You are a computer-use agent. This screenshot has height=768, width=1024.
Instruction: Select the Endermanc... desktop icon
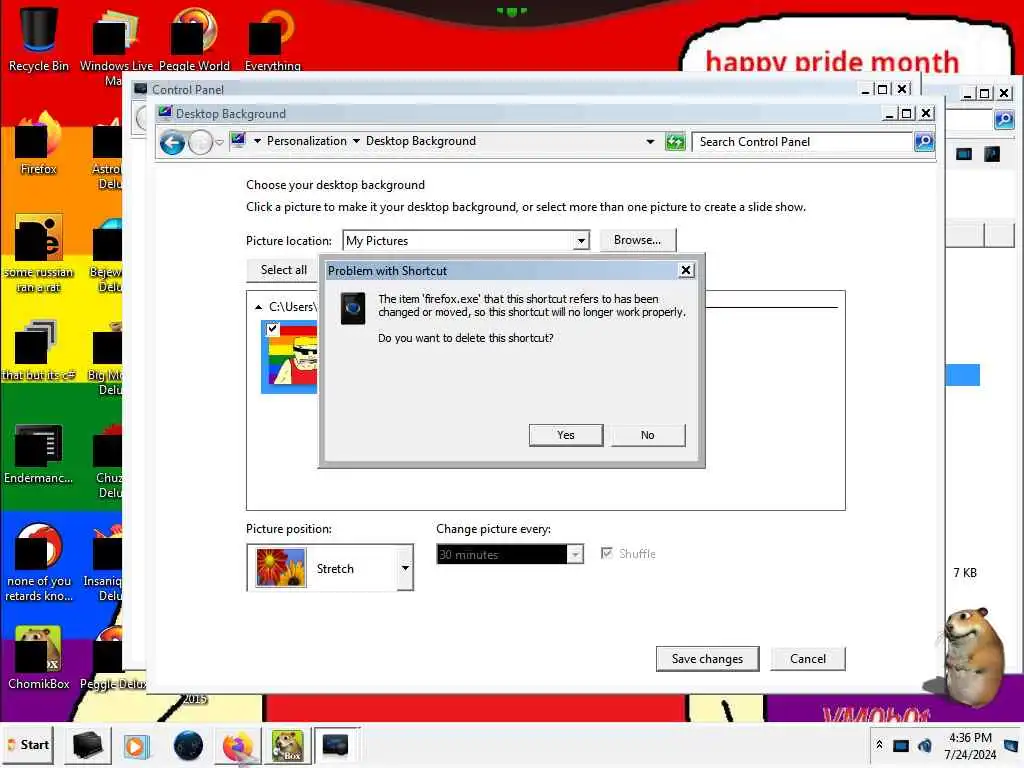[x=39, y=455]
